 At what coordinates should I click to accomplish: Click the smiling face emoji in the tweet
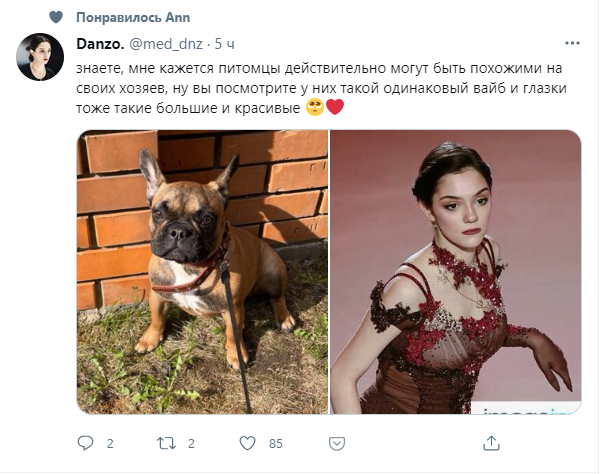314,107
